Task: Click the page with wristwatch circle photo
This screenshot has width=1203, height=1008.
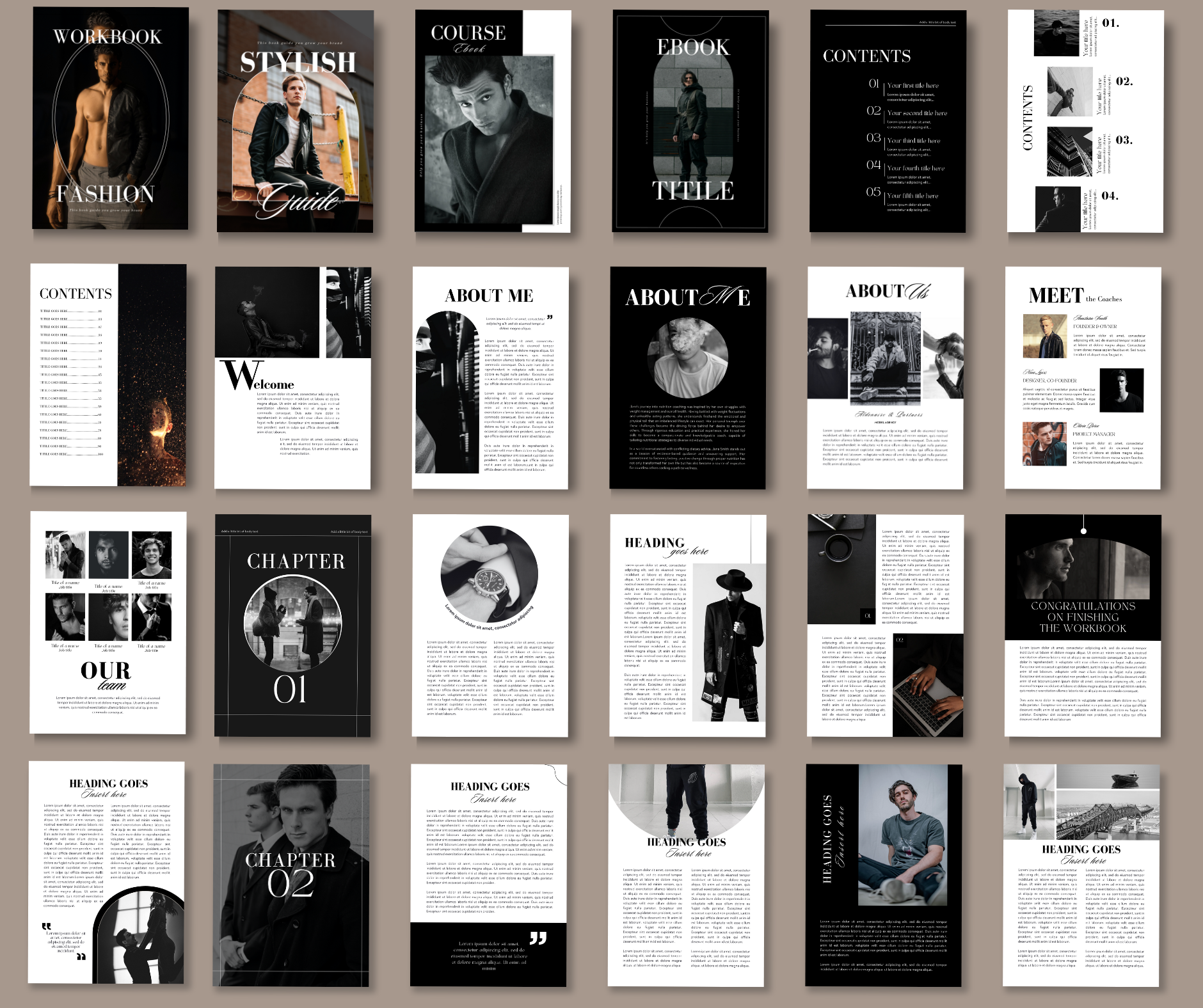Action: [490, 626]
